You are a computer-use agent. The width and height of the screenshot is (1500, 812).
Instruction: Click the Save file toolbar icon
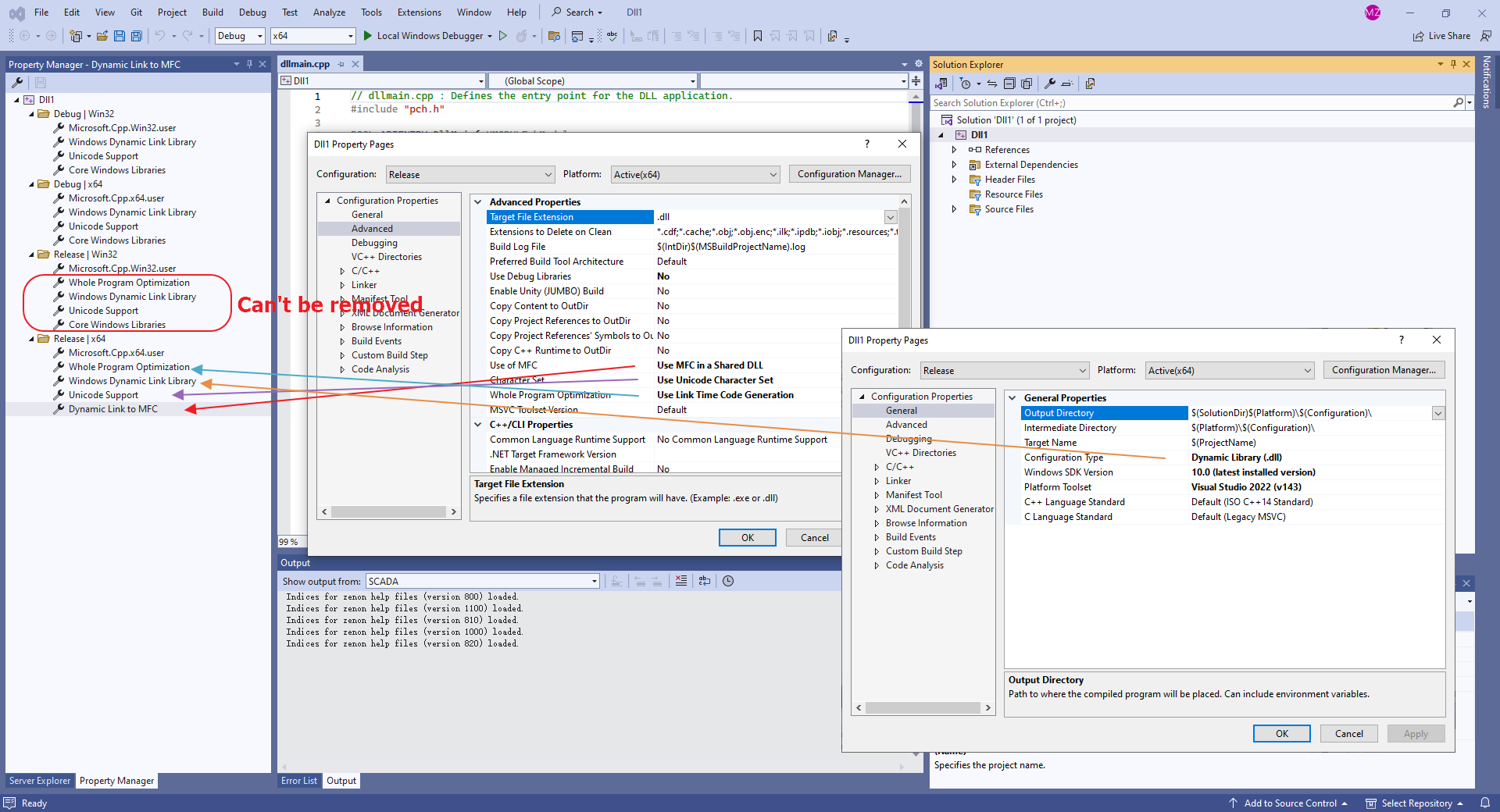tap(120, 36)
